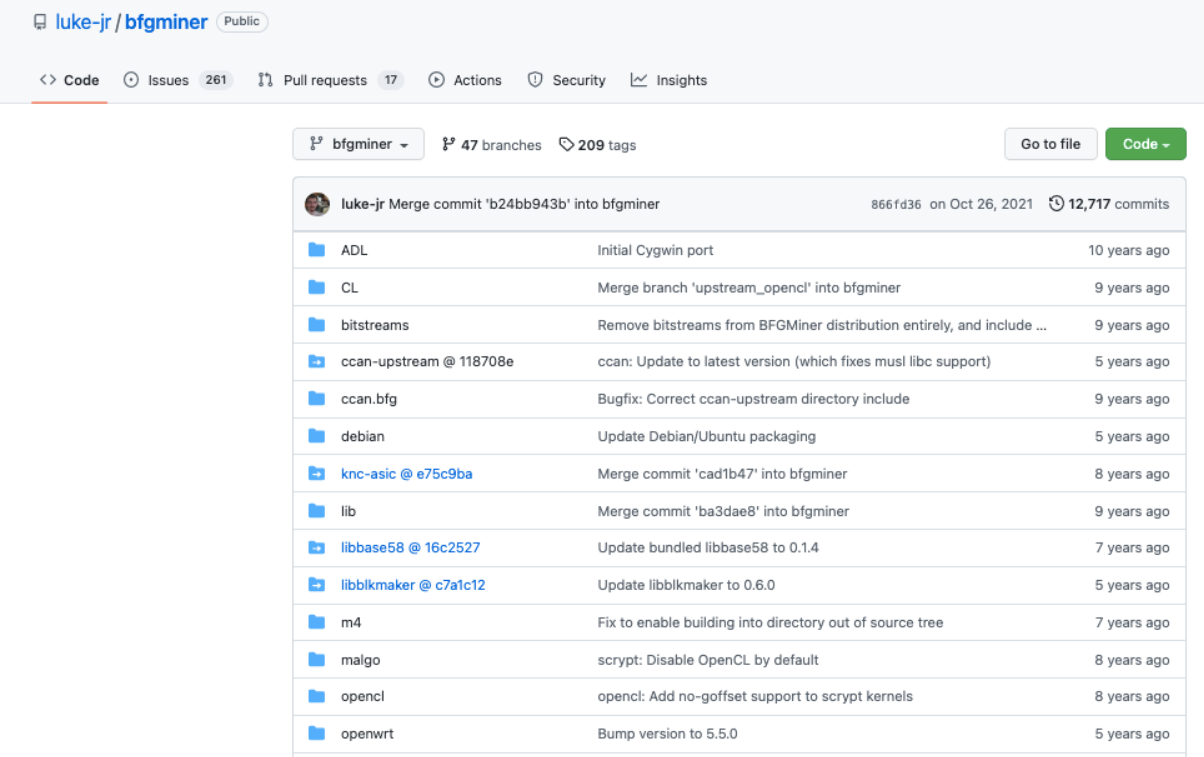Open the luke-jr commit author link

click(x=362, y=204)
